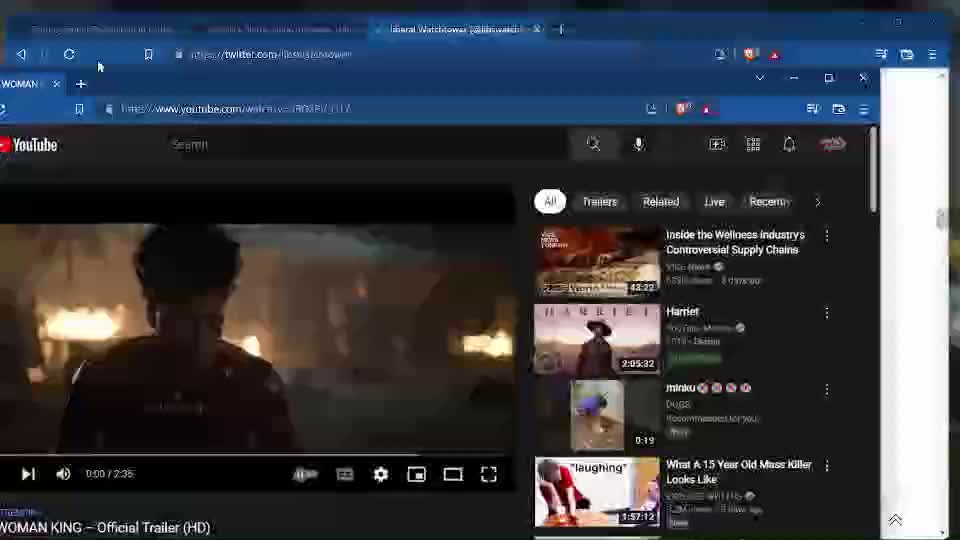
Task: Select the All filter chip
Action: [550, 201]
